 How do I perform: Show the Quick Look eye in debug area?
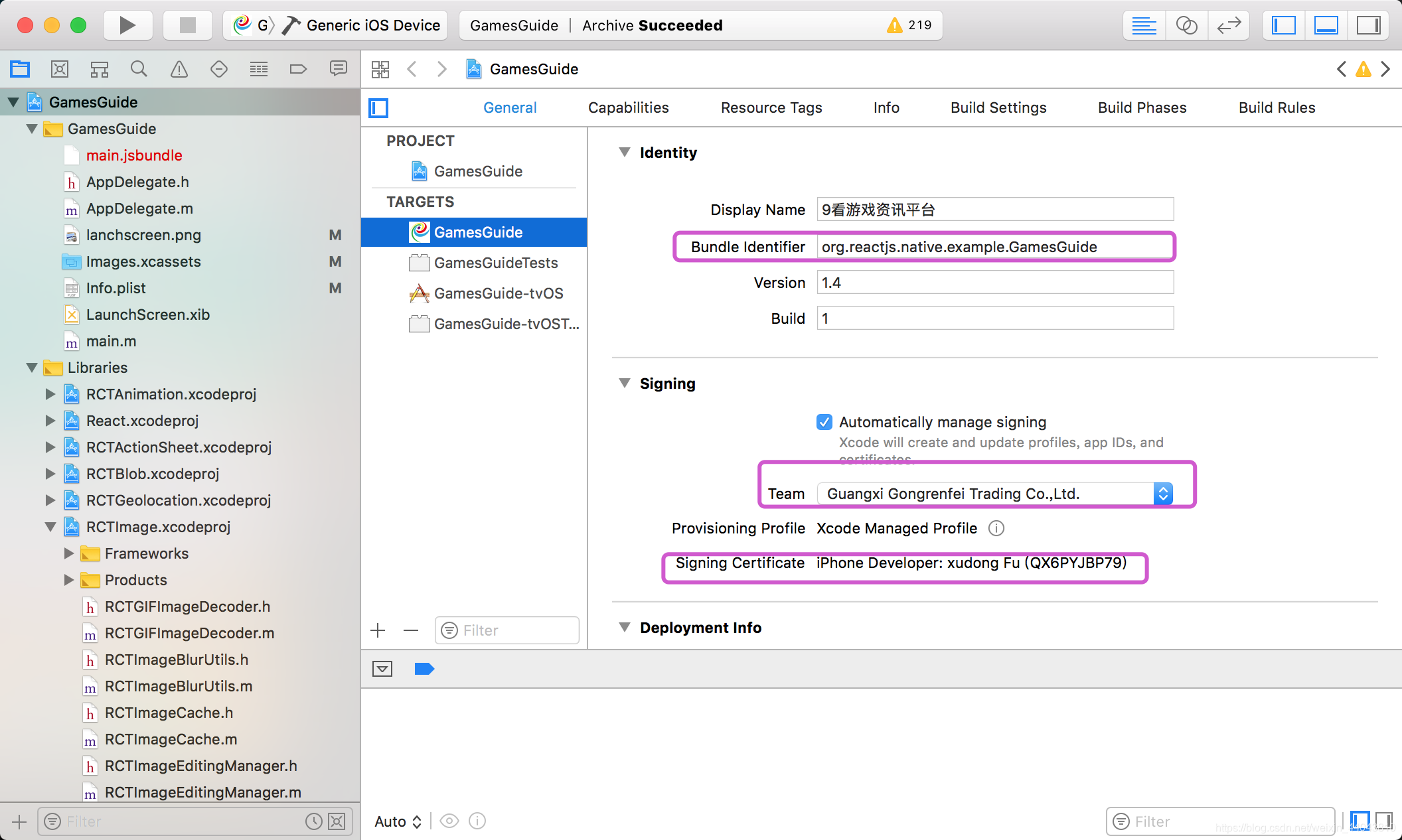pyautogui.click(x=449, y=821)
